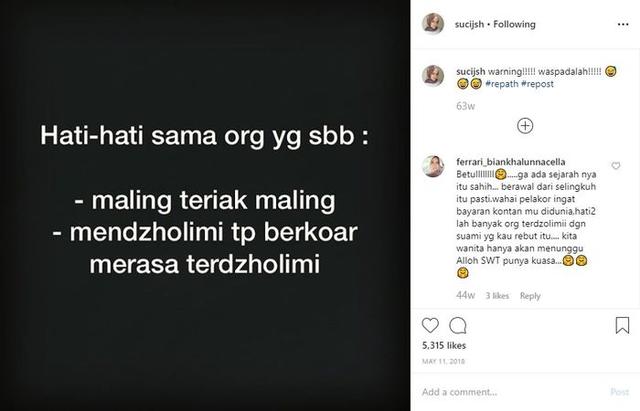This screenshot has height=411, width=640.
Task: Open the #repath hashtag
Action: (502, 84)
